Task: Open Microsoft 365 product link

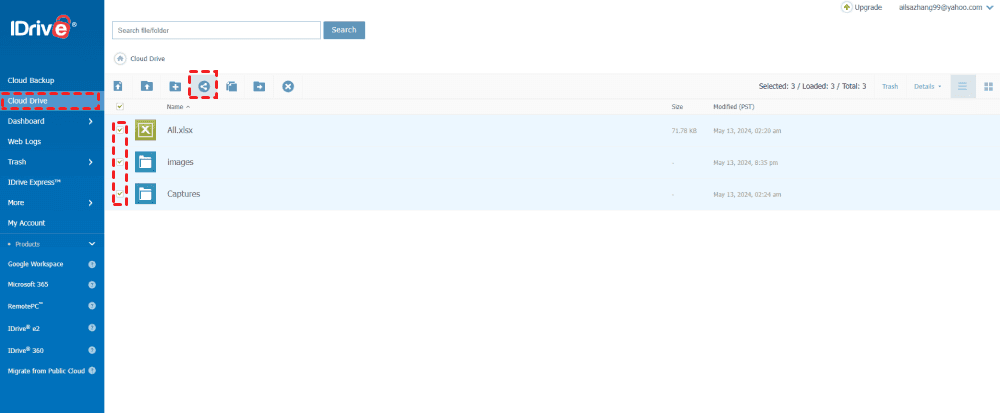Action: (x=28, y=284)
